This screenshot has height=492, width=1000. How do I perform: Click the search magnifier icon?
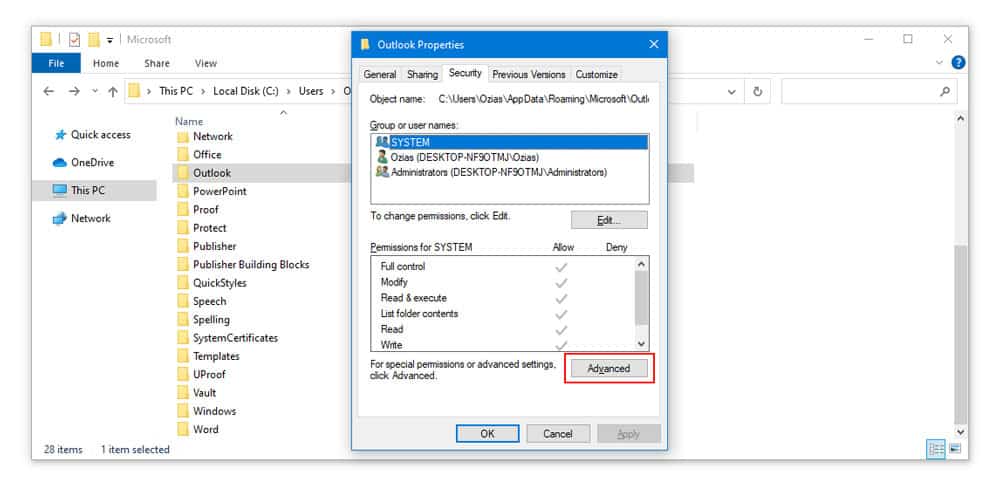click(945, 91)
